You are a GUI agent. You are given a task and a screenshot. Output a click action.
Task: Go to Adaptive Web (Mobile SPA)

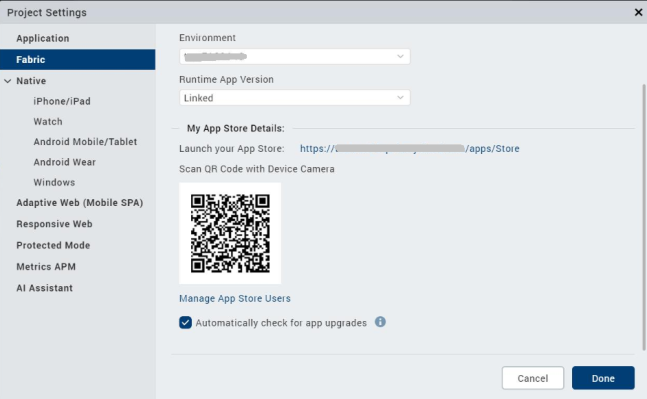point(80,203)
